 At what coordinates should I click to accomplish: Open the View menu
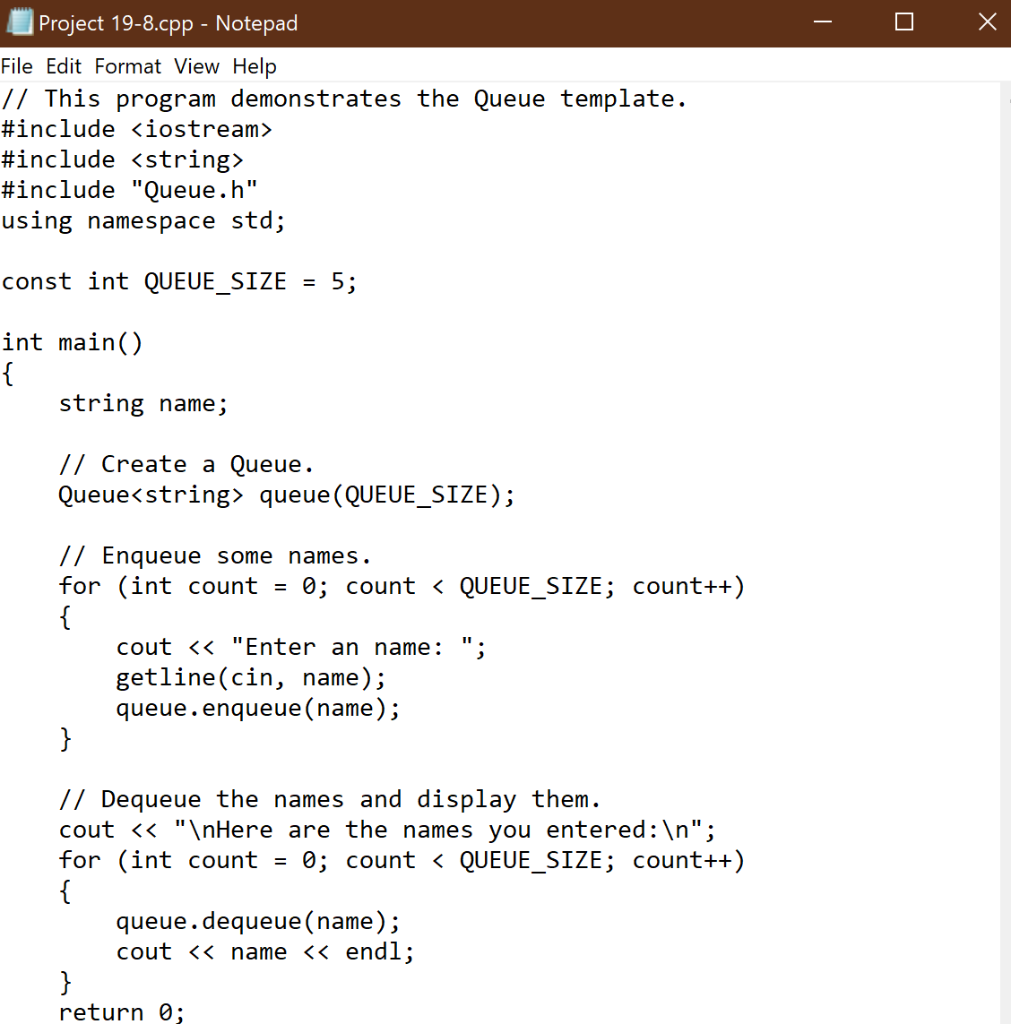click(196, 66)
